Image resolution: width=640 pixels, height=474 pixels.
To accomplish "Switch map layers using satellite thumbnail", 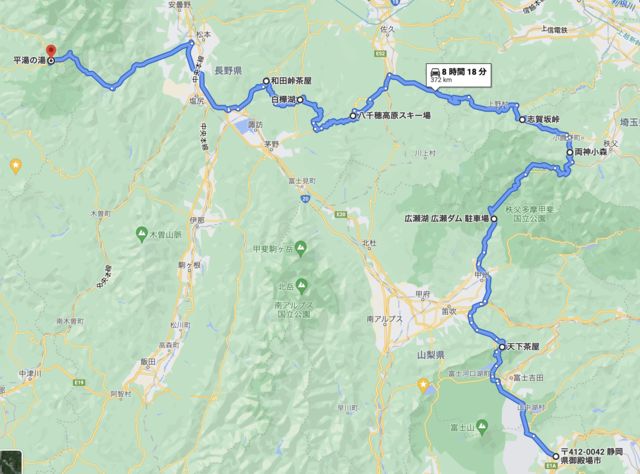I will [11, 462].
